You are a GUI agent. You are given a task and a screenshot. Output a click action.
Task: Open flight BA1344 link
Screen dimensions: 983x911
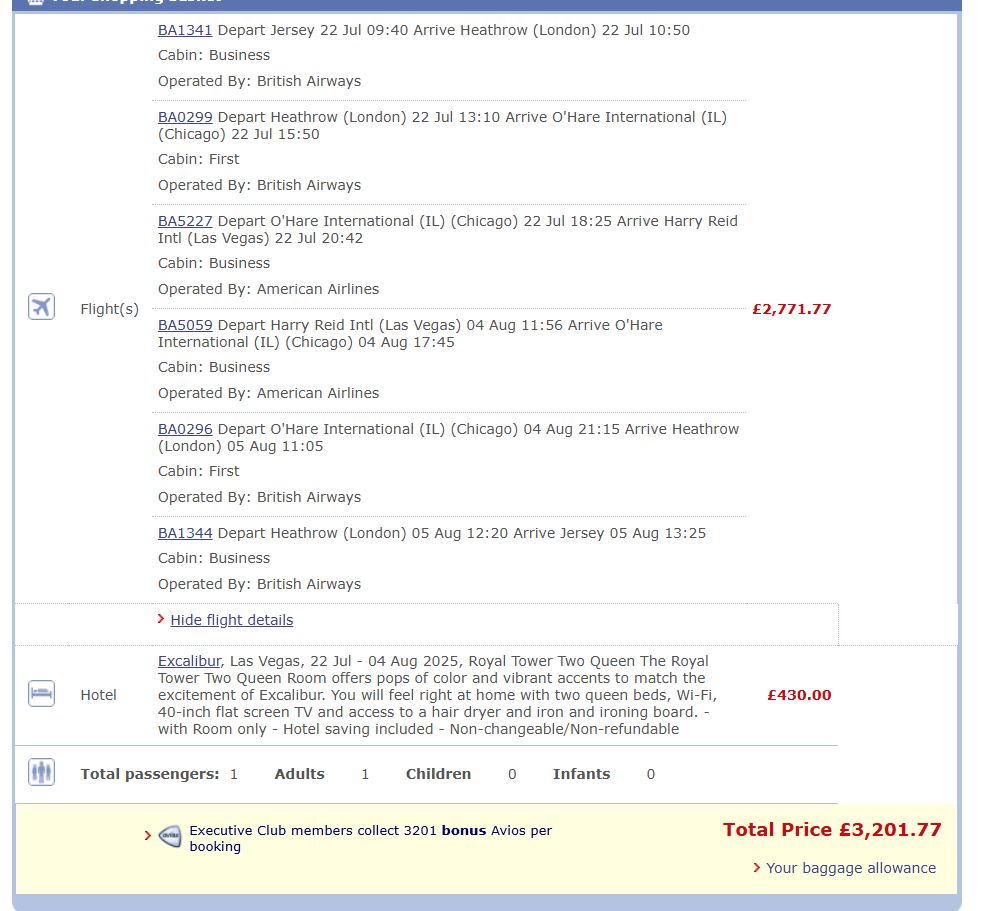coord(185,534)
